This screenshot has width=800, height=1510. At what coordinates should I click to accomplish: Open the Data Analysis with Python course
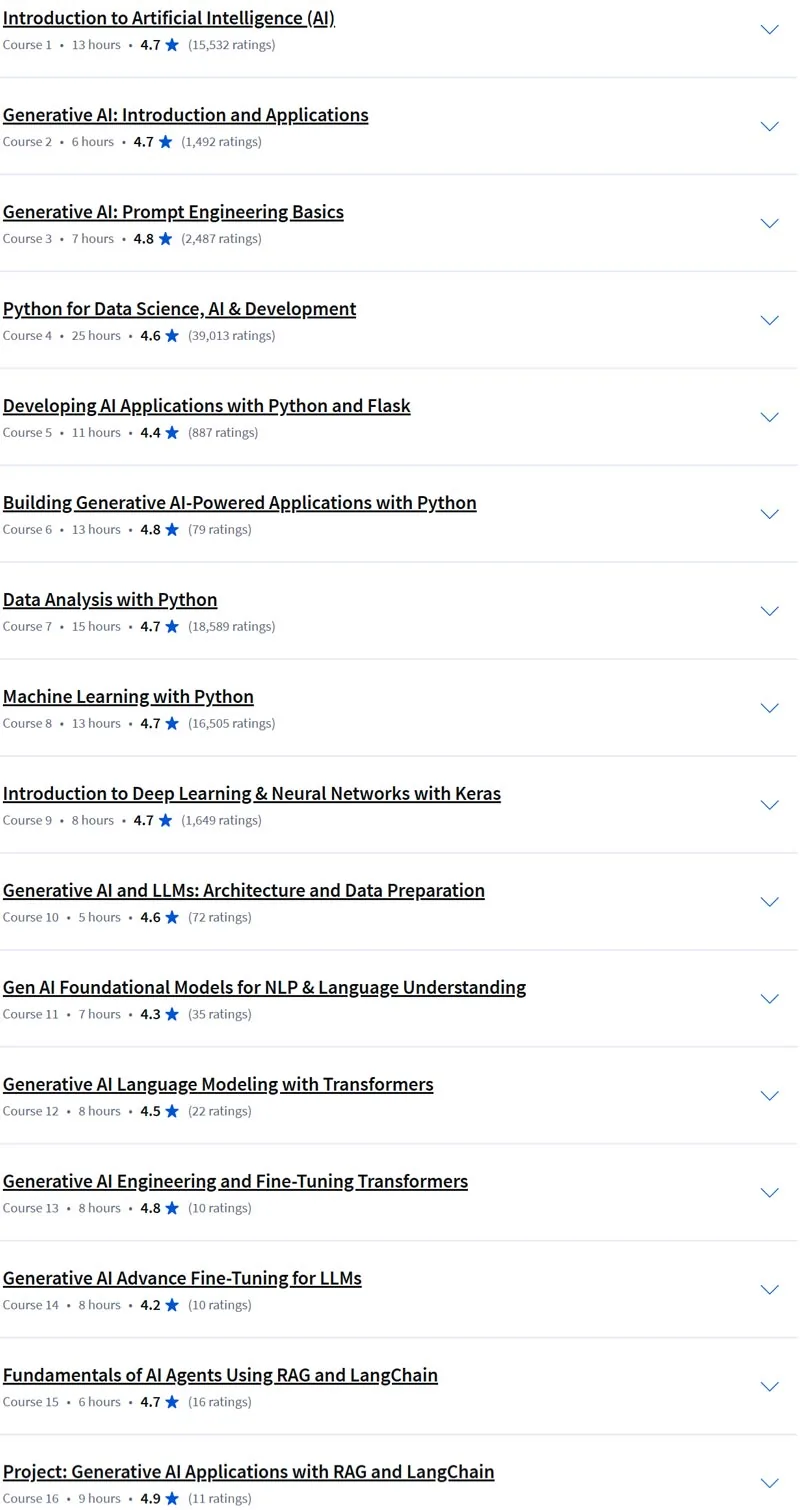110,600
